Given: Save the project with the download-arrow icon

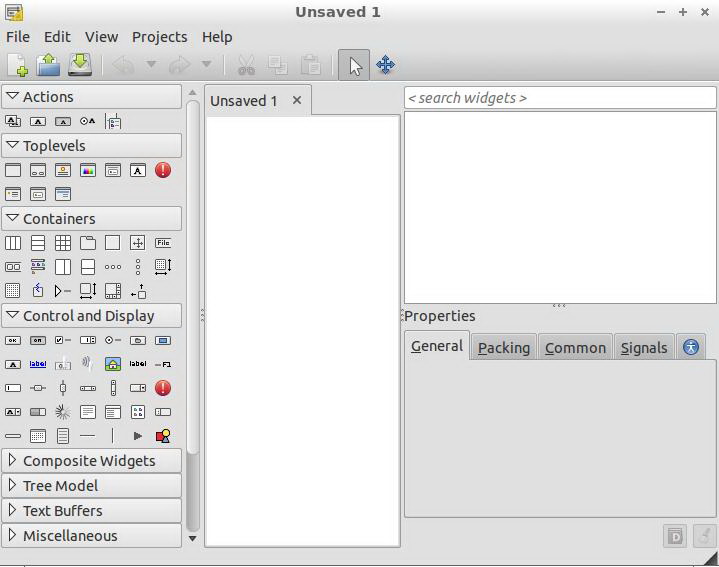Looking at the screenshot, I should click(x=80, y=65).
